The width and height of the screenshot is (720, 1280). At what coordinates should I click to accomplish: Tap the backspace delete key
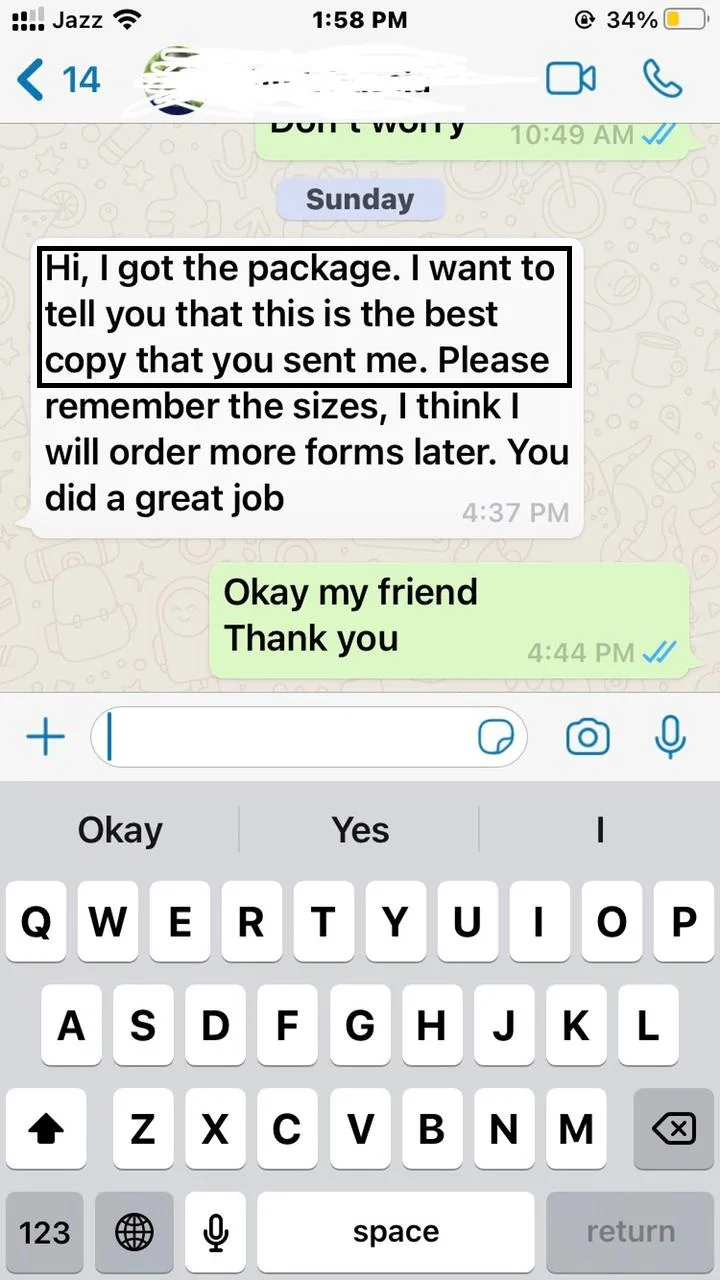pos(674,1129)
